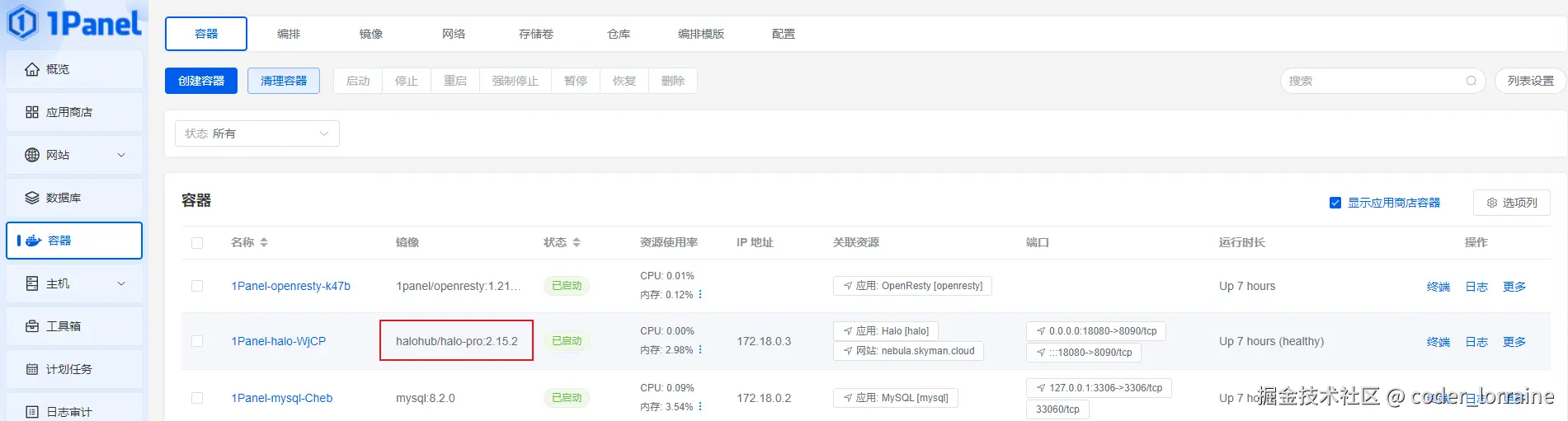
Task: Open resource details dots for openresty row
Action: pos(700,295)
